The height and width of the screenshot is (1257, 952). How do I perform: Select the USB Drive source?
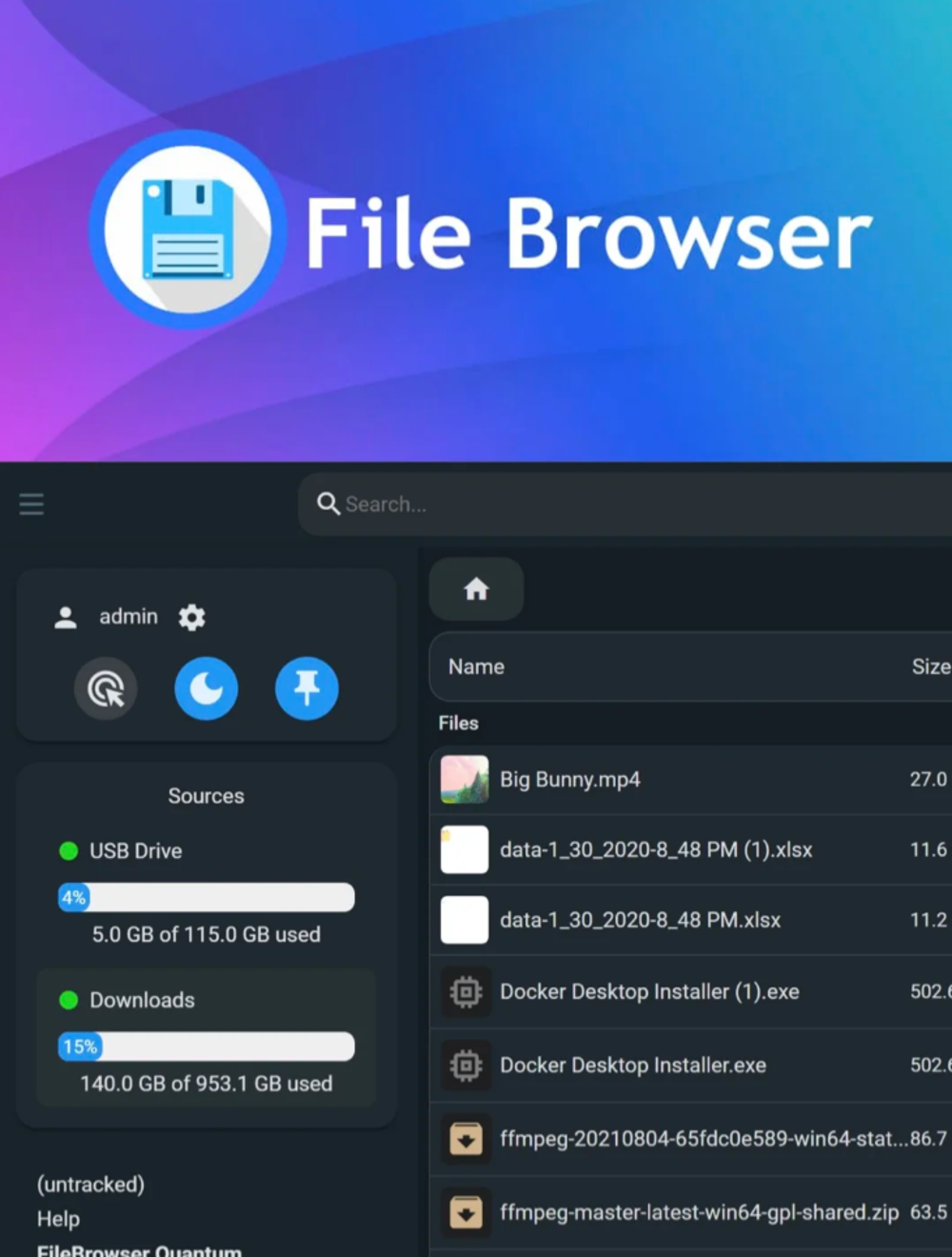click(x=135, y=850)
